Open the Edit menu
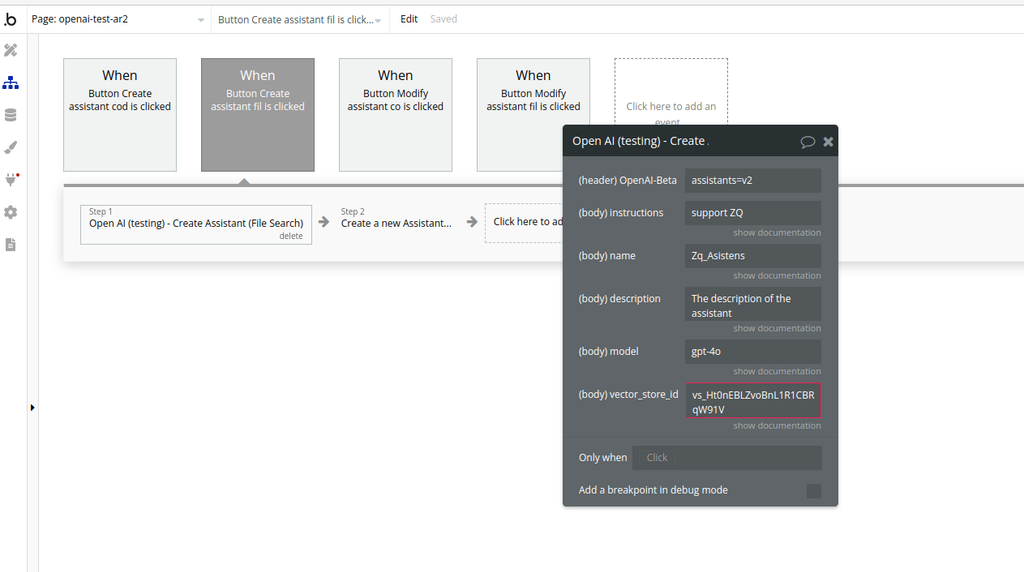Image resolution: width=1024 pixels, height=572 pixels. (409, 19)
